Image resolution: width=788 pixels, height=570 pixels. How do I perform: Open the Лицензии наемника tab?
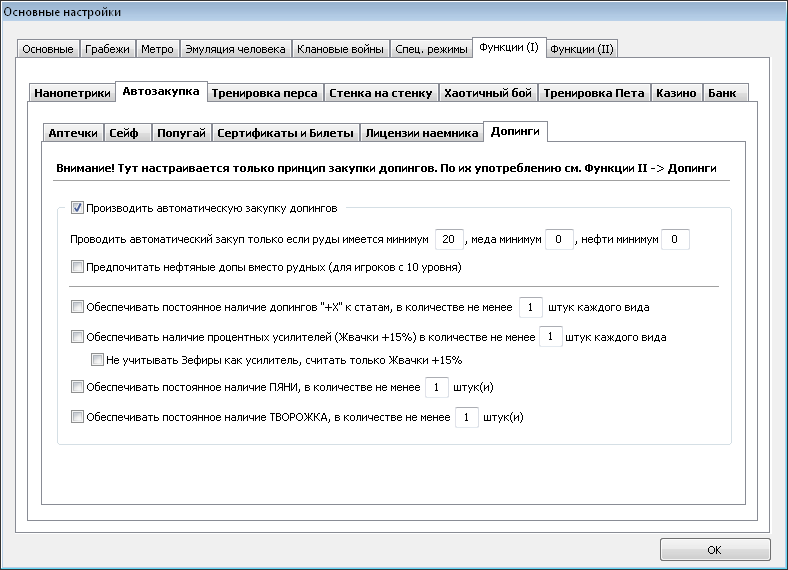coord(422,133)
